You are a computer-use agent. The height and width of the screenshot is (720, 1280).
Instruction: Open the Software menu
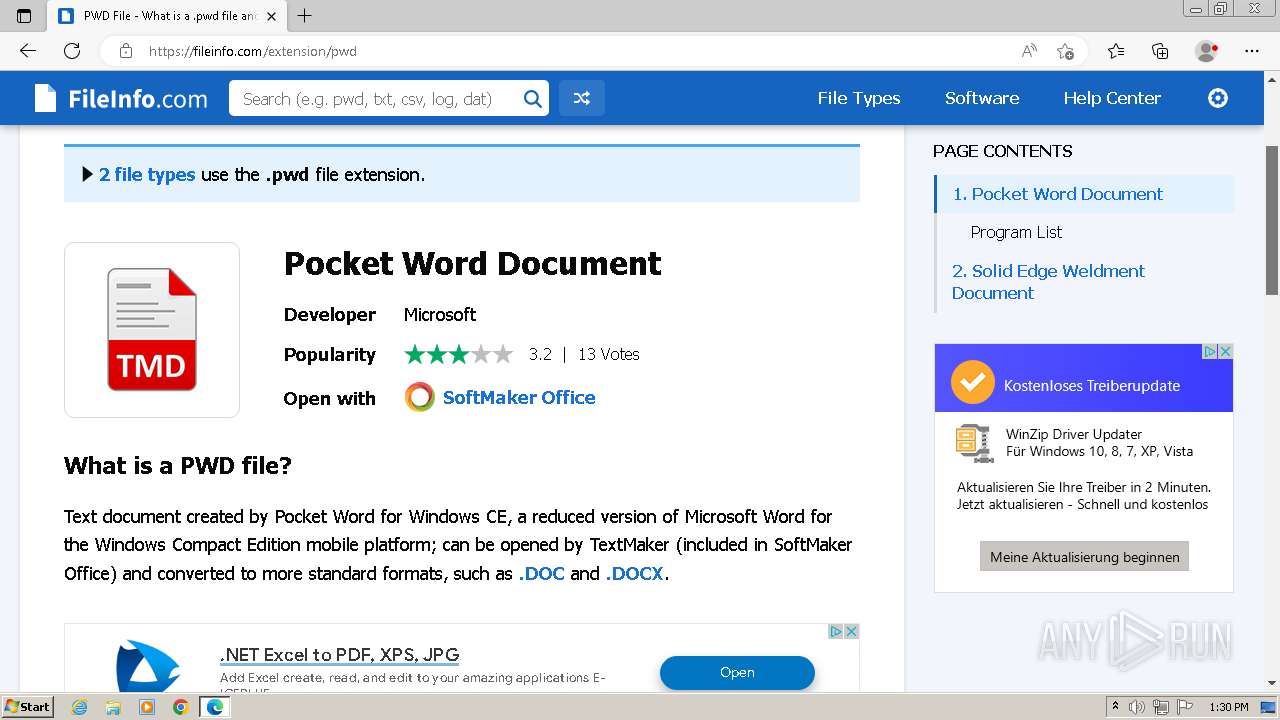coord(982,98)
